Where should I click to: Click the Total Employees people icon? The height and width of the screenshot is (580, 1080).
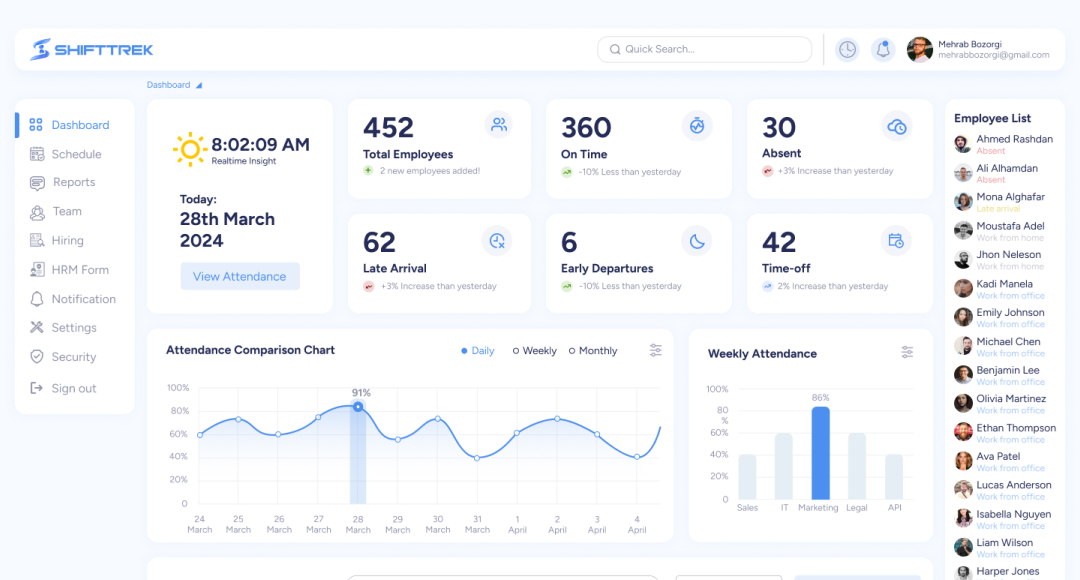click(497, 124)
